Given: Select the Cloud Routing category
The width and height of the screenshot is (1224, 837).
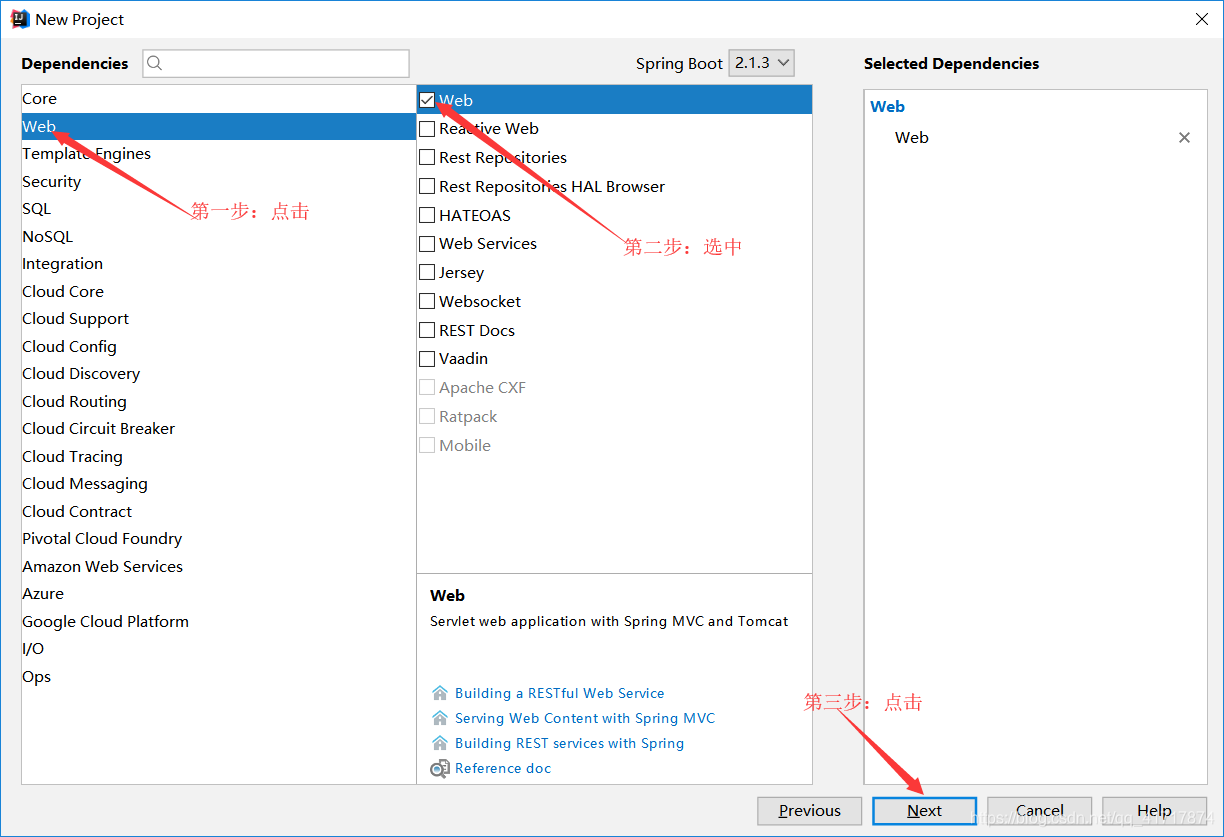Looking at the screenshot, I should pyautogui.click(x=218, y=402).
